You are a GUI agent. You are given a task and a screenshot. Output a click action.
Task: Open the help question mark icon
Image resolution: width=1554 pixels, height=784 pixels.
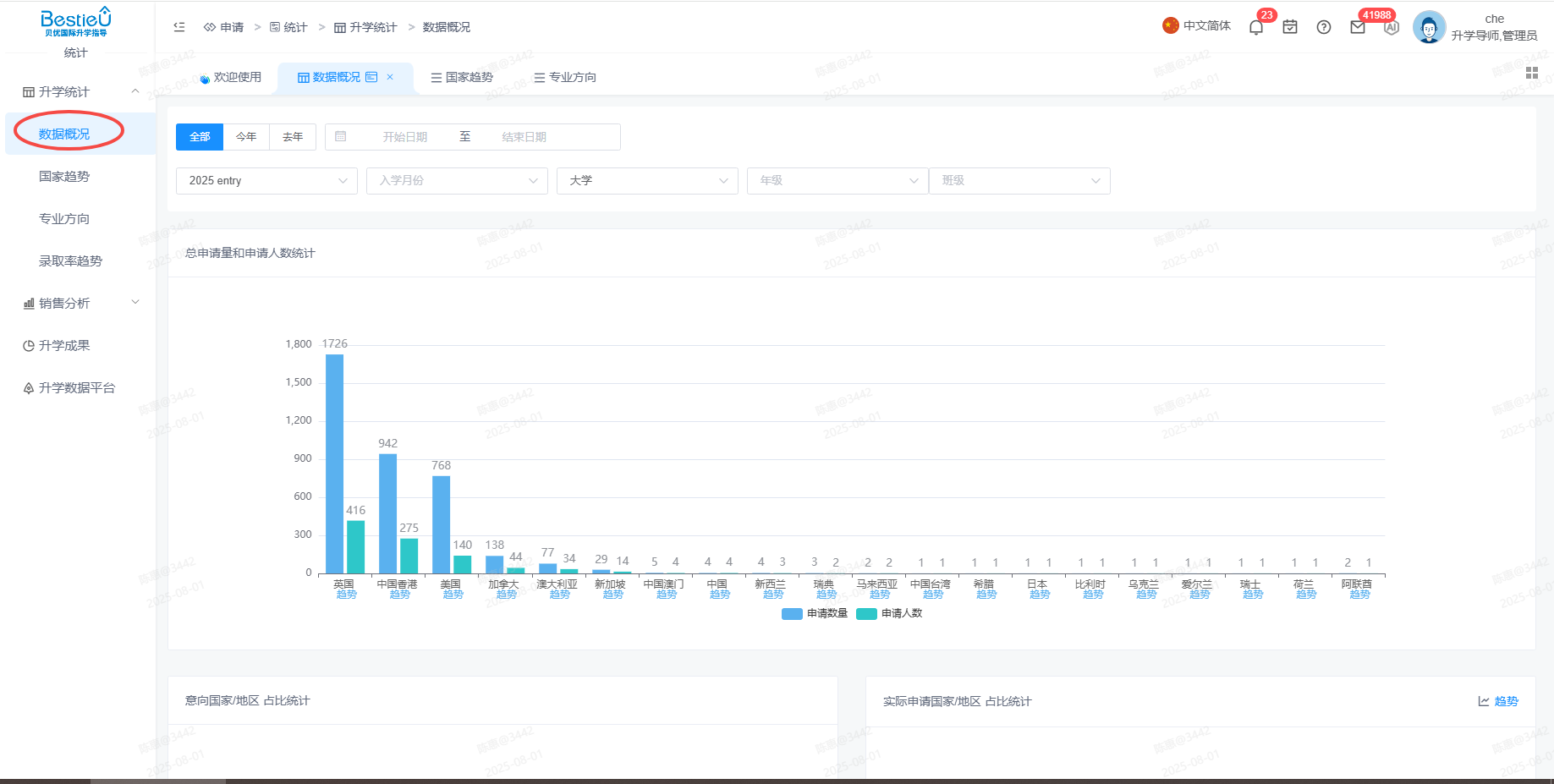click(1324, 27)
